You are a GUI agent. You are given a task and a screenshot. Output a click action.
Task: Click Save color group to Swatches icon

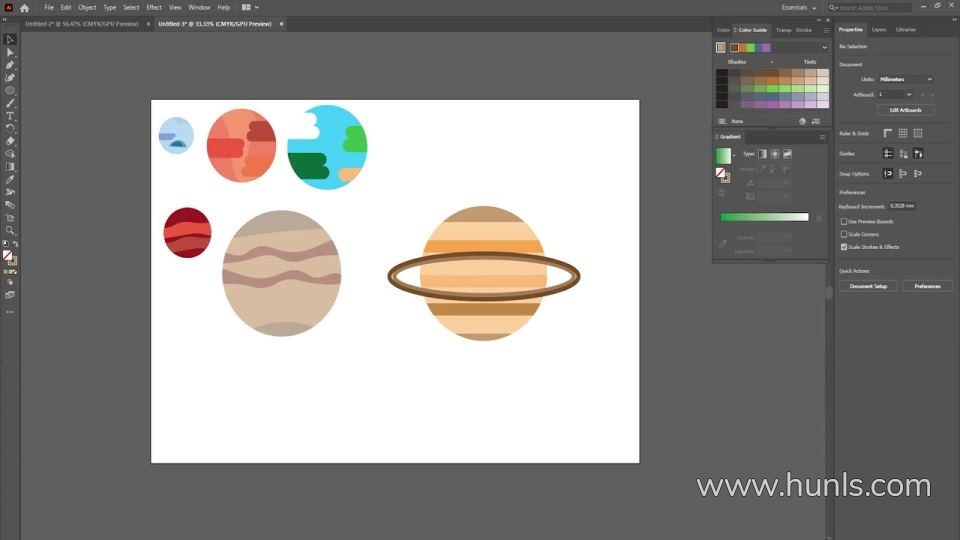(816, 121)
